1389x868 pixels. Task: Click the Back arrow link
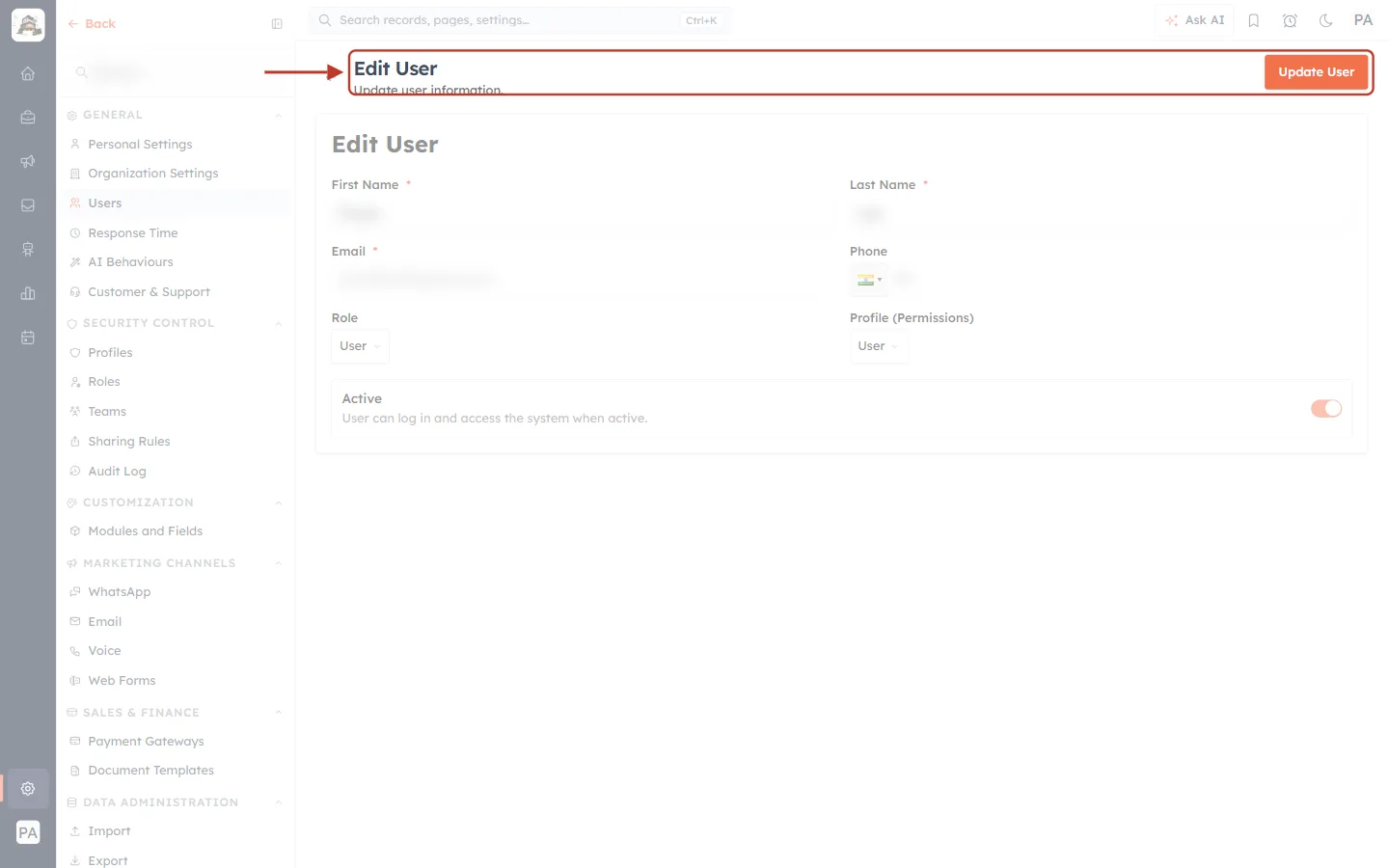[92, 24]
